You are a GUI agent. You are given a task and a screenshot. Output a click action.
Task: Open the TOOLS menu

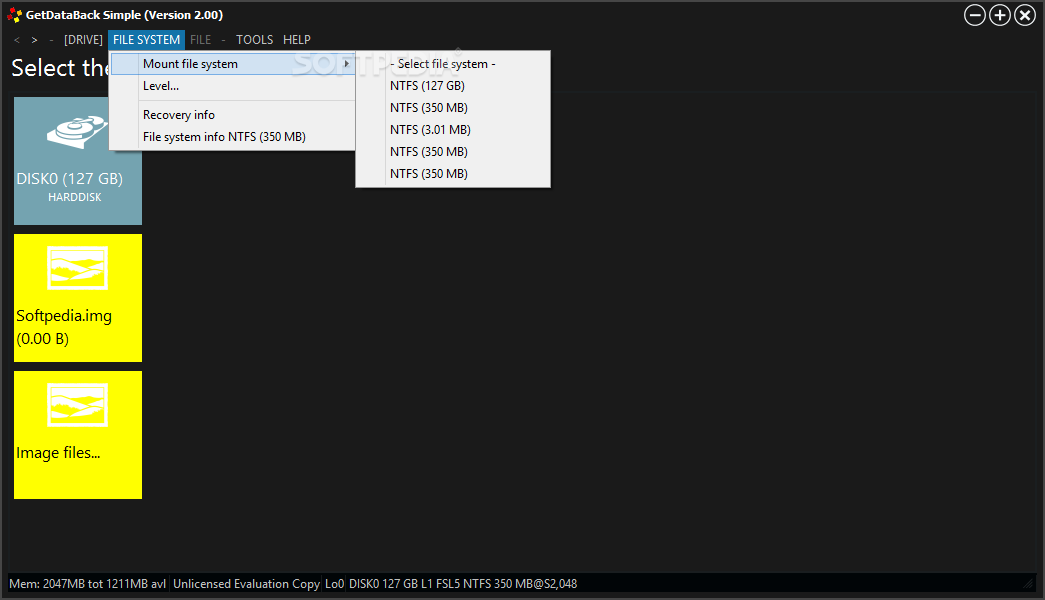[x=255, y=40]
